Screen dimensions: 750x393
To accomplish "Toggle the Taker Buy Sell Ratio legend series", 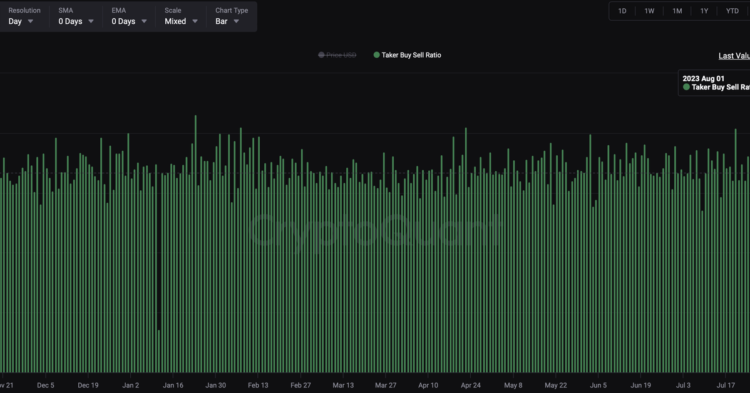I will click(407, 55).
